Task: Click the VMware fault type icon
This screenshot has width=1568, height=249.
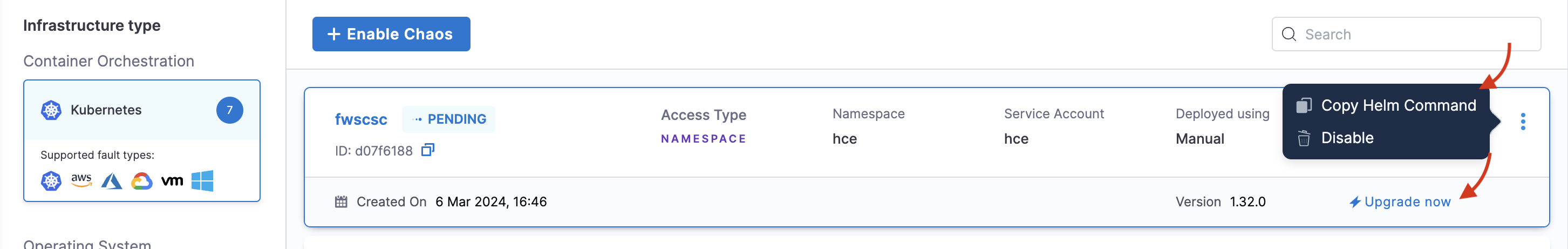Action: coord(172,181)
